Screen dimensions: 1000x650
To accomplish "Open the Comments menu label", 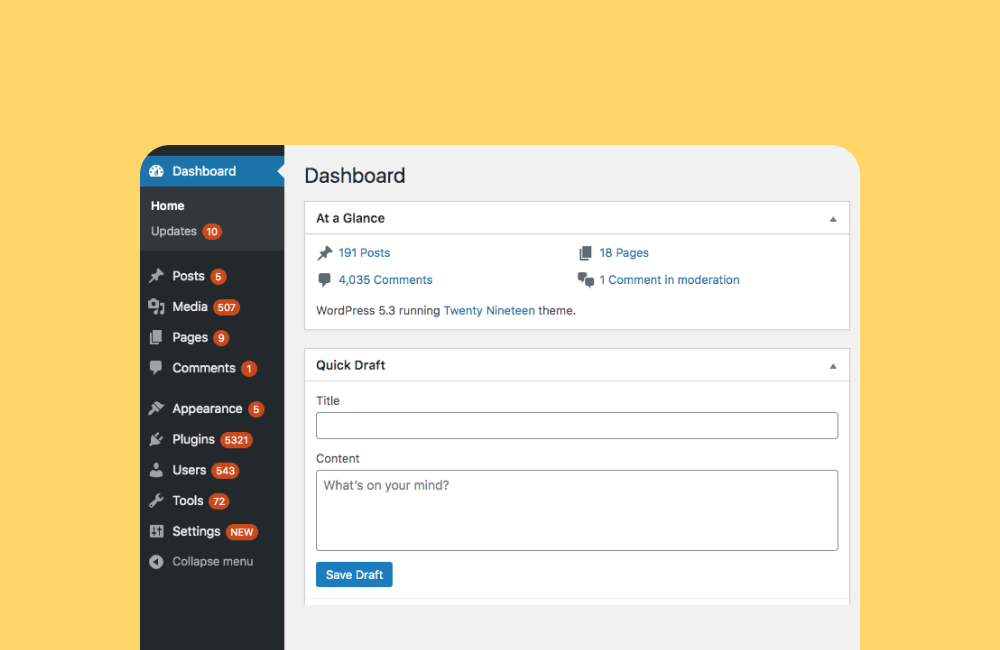I will tap(204, 368).
